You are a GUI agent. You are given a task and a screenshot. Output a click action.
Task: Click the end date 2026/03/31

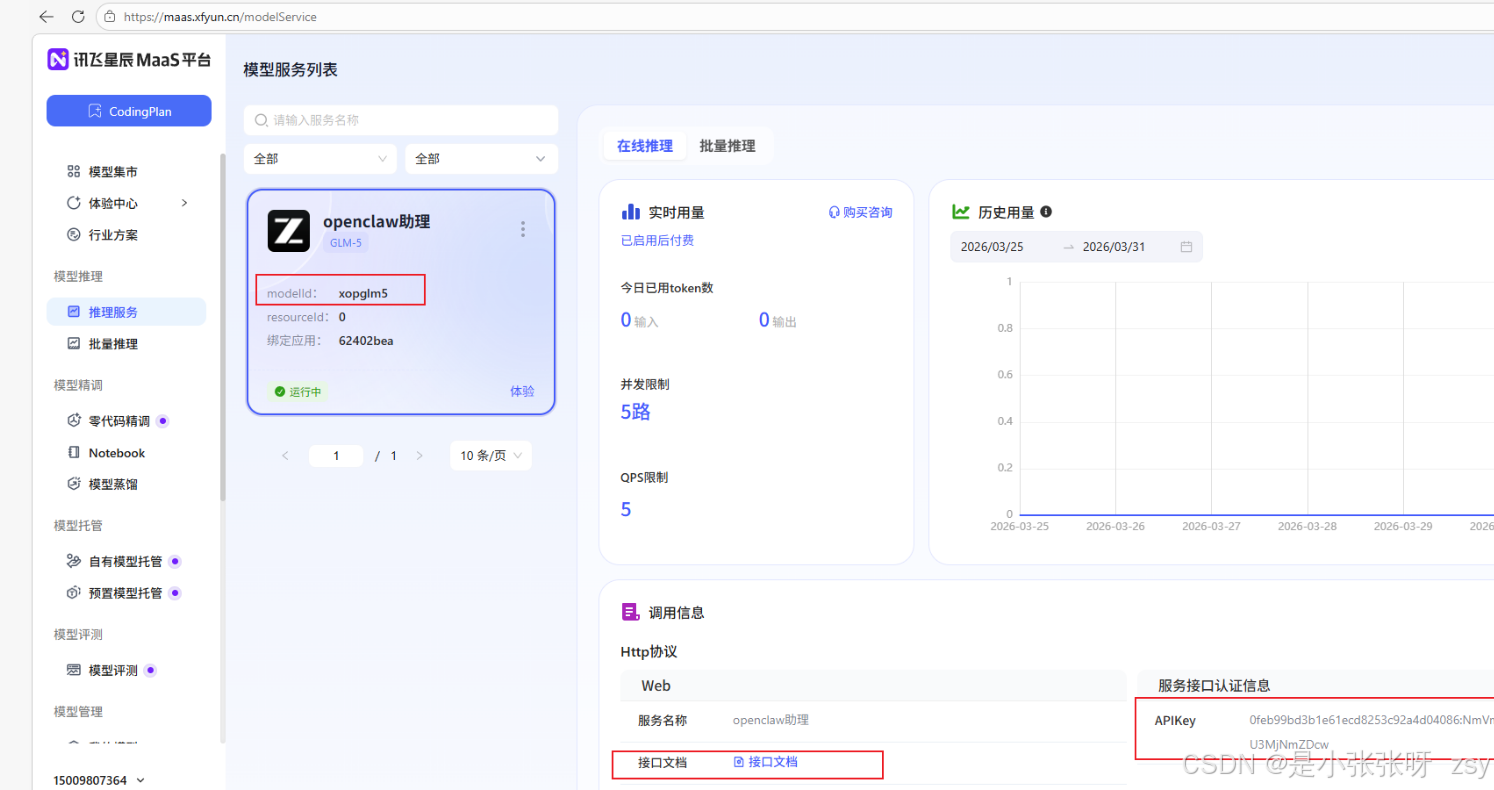point(1113,247)
